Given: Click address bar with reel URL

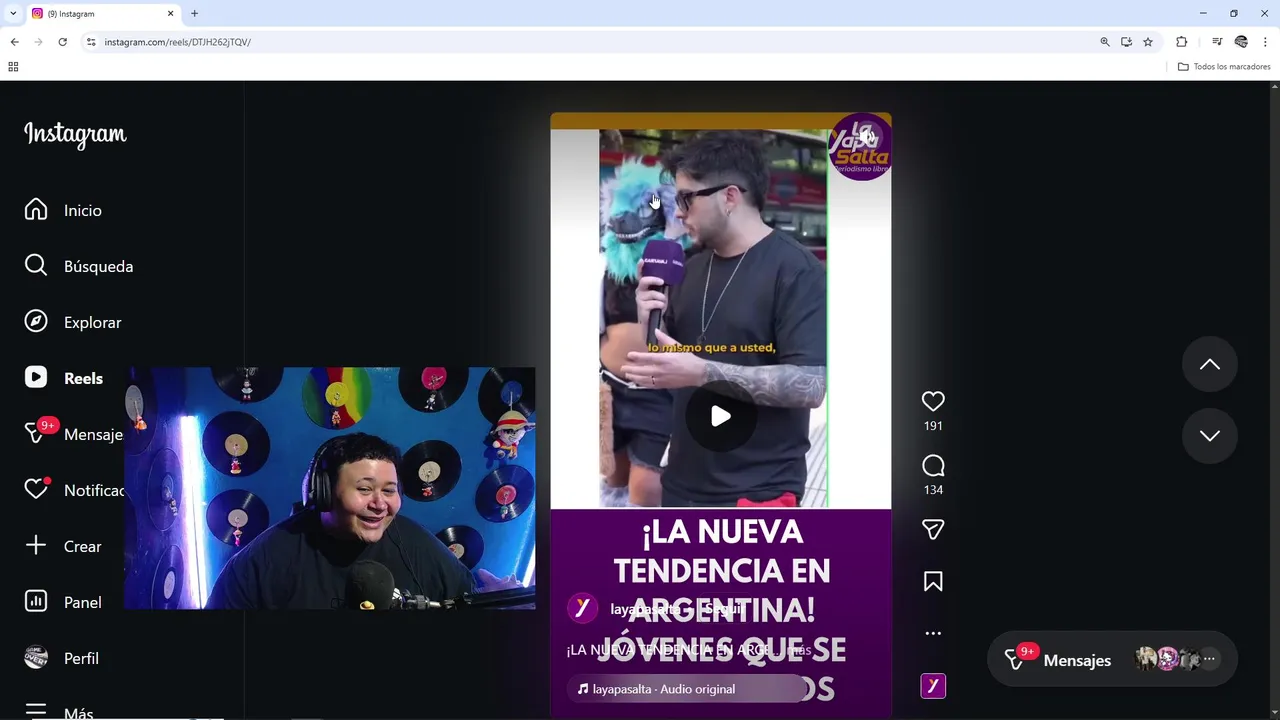Looking at the screenshot, I should pos(590,42).
